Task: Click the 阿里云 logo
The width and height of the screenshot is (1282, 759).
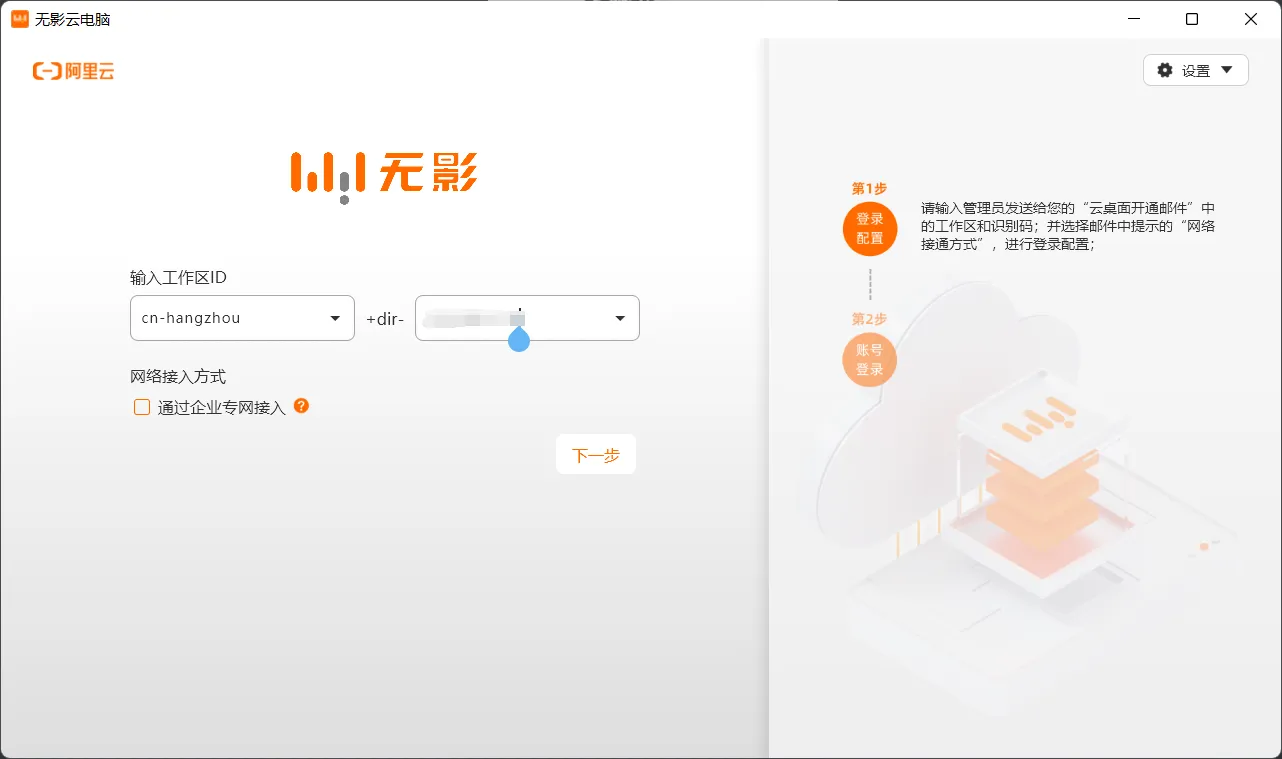Action: [73, 71]
